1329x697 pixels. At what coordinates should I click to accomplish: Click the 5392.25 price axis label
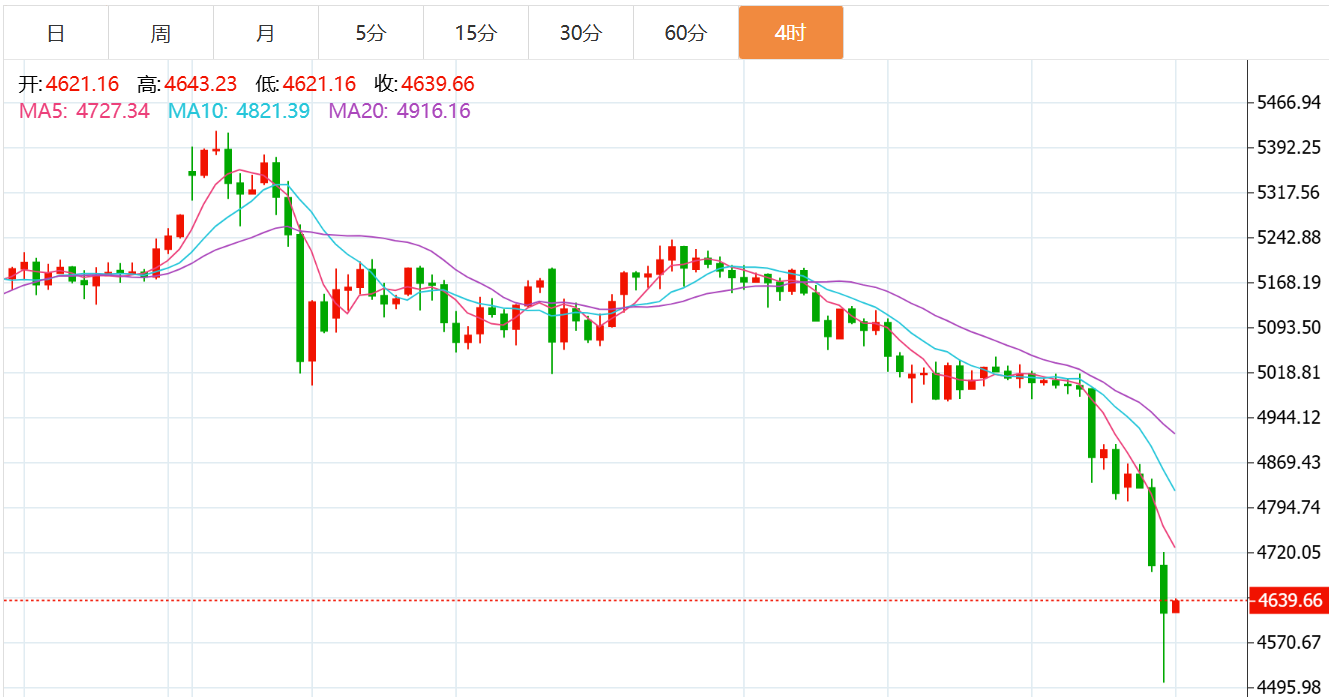coord(1289,148)
